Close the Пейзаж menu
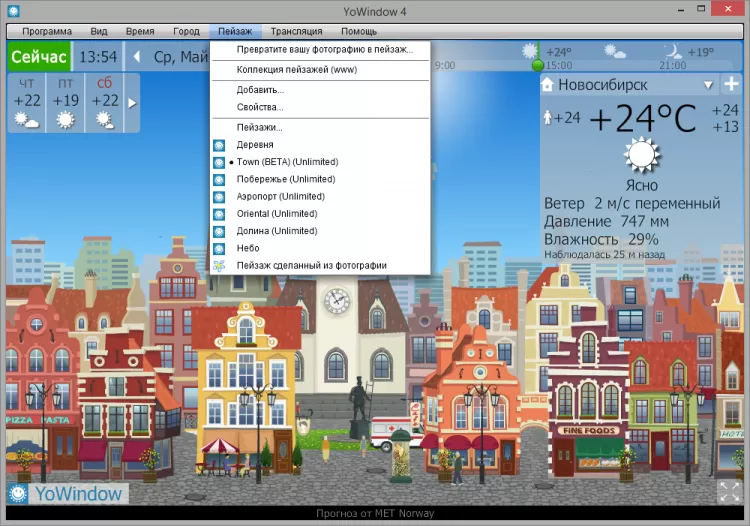Image resolution: width=750 pixels, height=526 pixels. tap(235, 32)
